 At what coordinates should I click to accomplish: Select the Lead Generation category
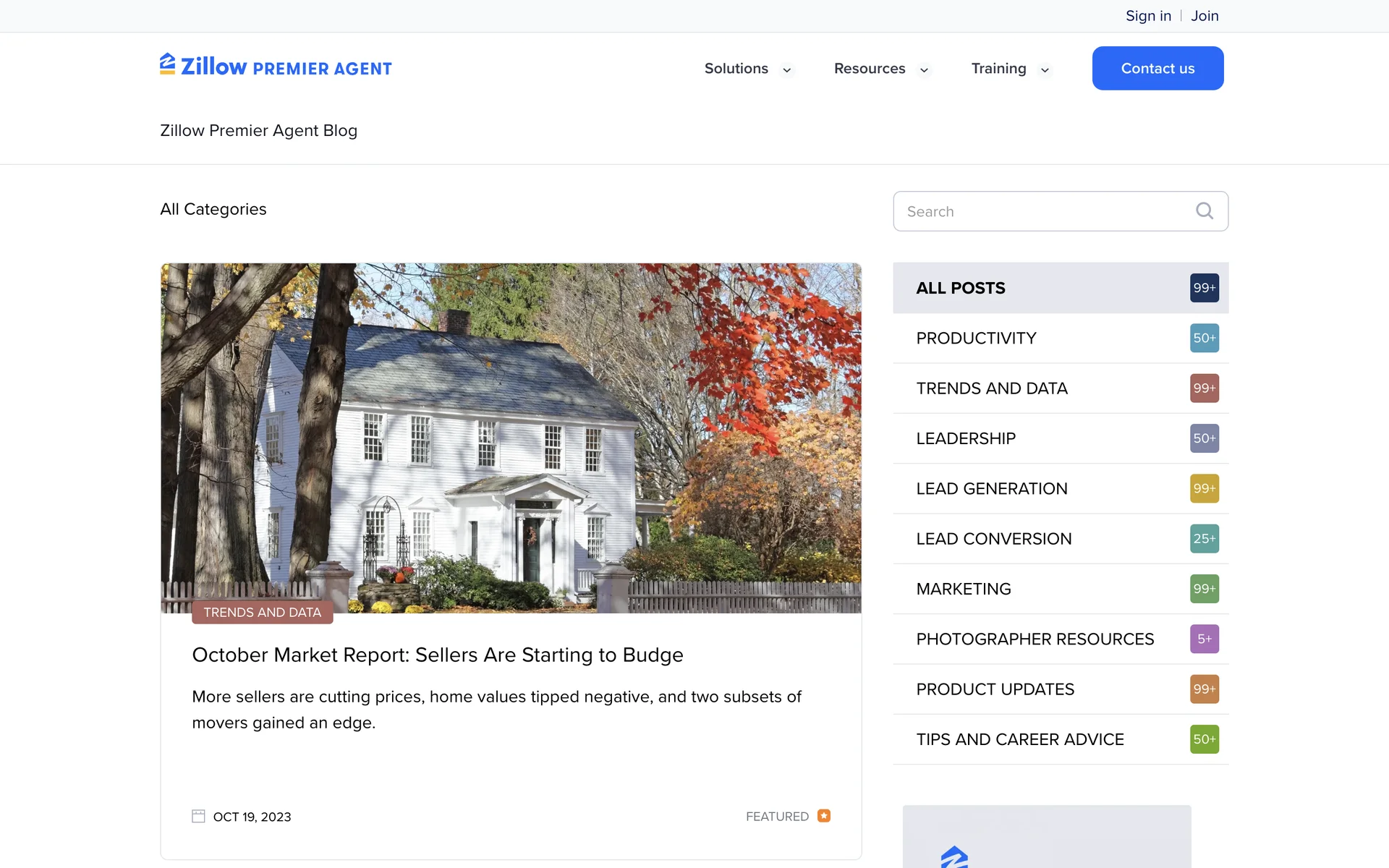coord(991,489)
